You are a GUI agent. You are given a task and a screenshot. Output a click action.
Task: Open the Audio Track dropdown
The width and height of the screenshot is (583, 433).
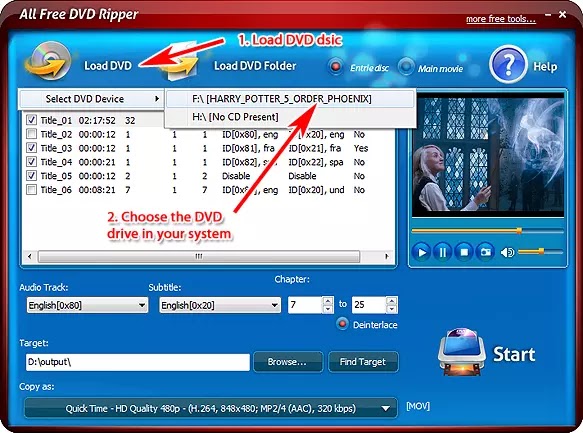(x=87, y=305)
